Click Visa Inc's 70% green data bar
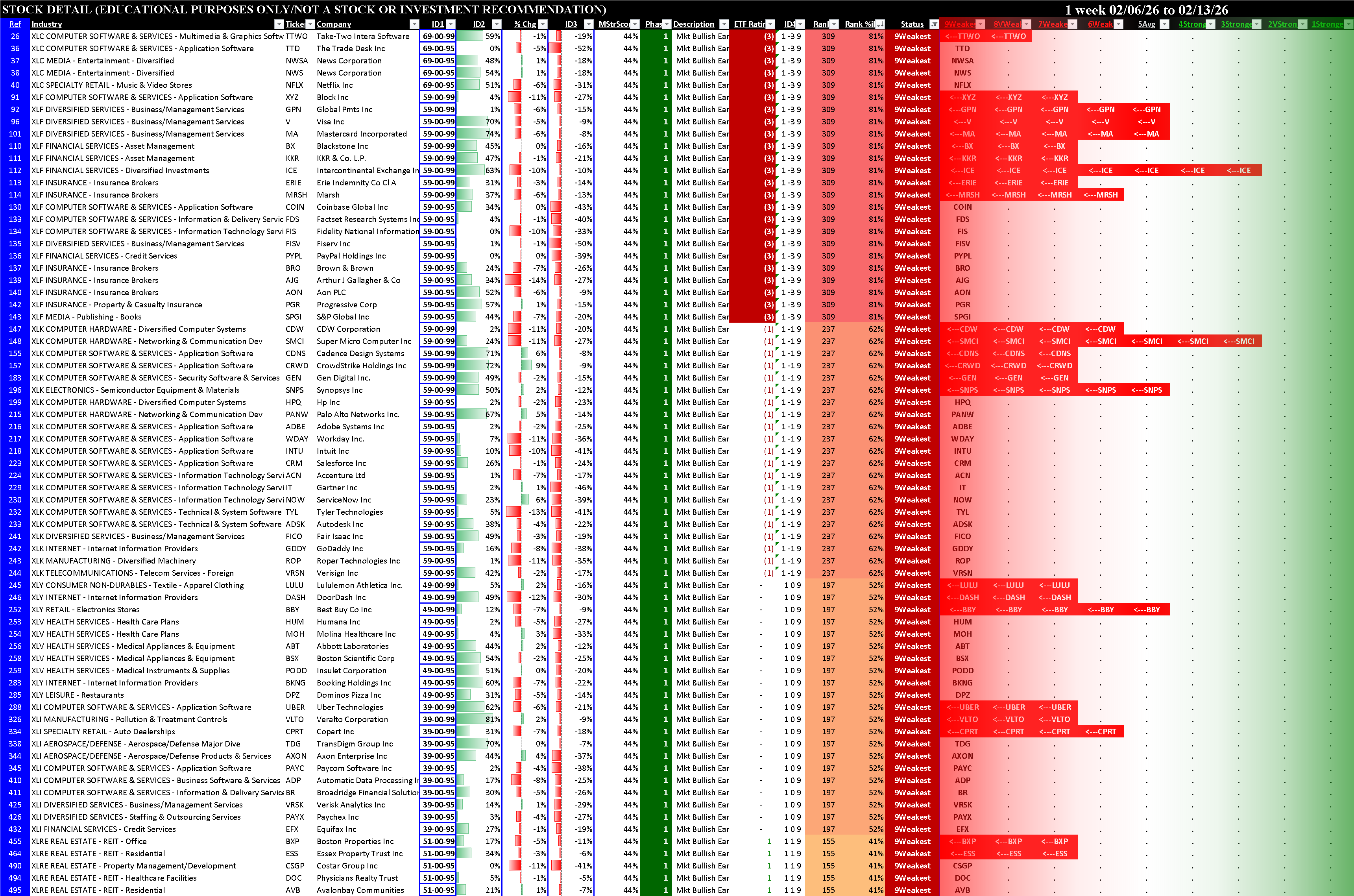Screen dimensions: 1354x896 [x=471, y=122]
